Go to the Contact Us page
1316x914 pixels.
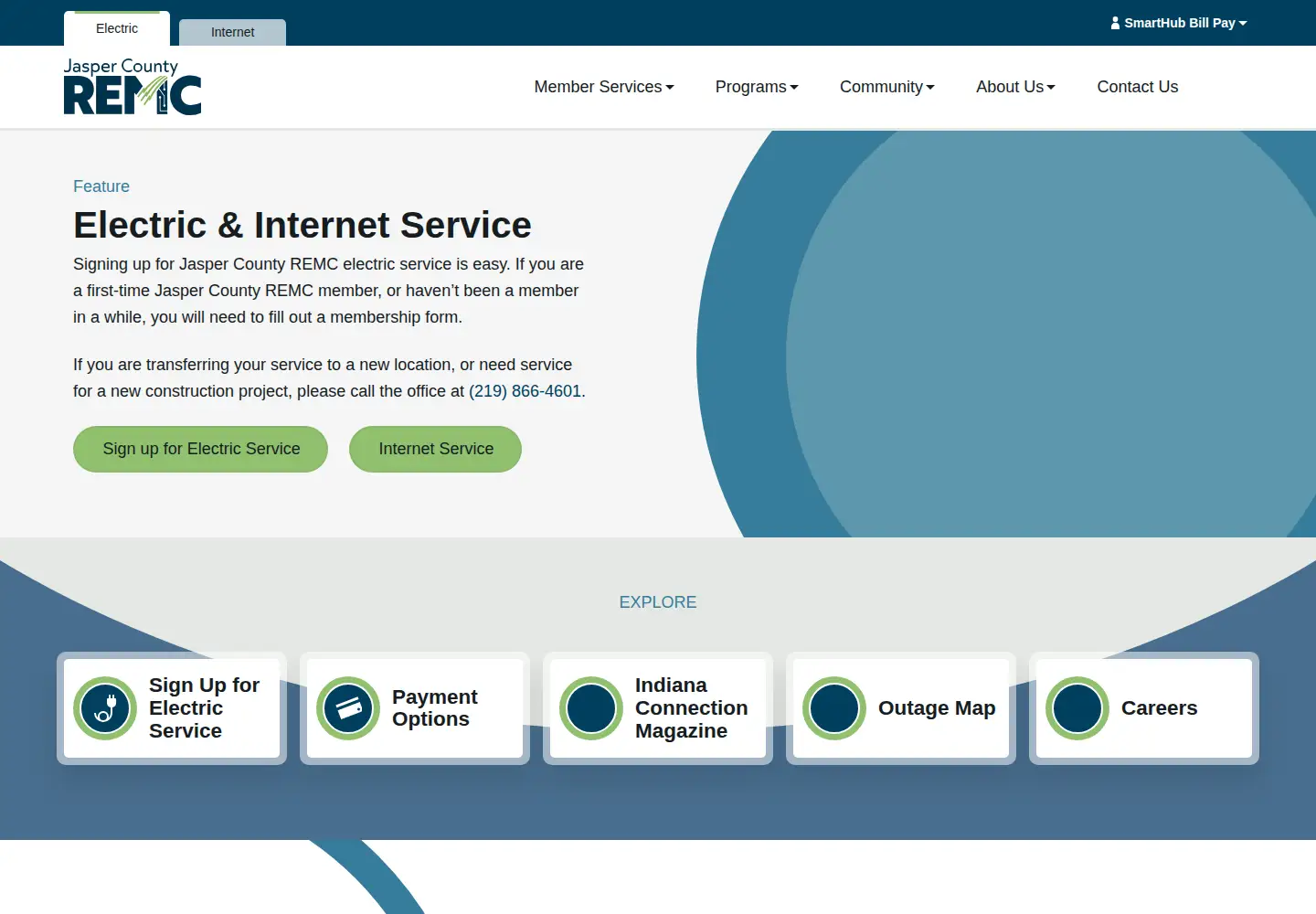pyautogui.click(x=1138, y=87)
